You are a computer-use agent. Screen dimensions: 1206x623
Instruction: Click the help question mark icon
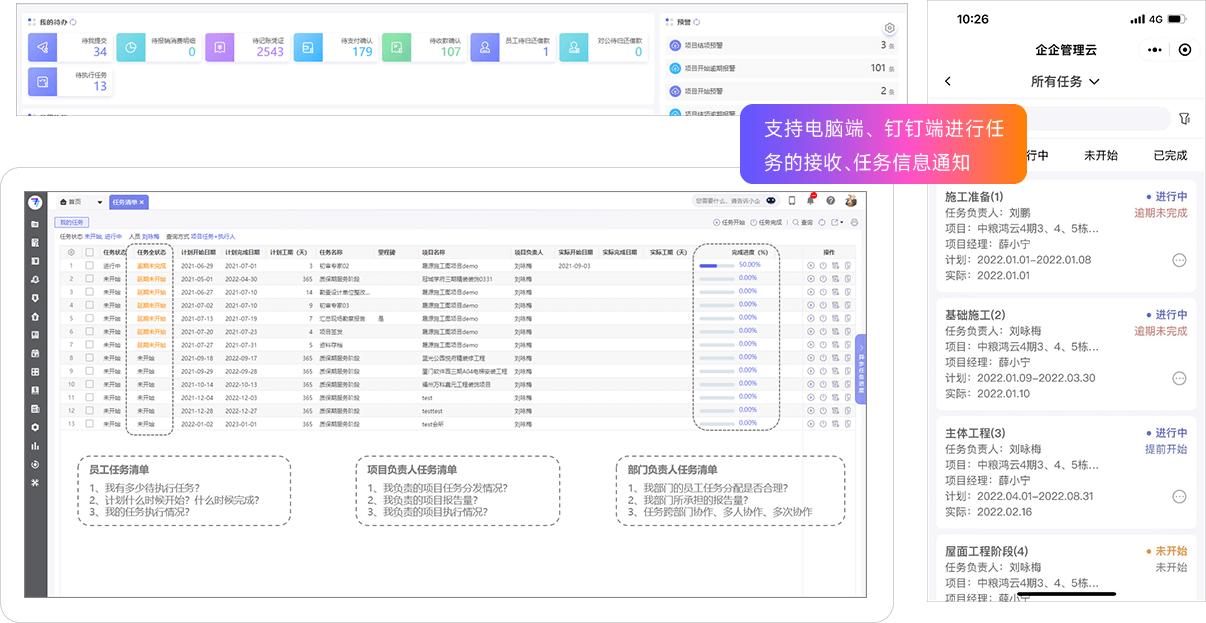tap(830, 201)
